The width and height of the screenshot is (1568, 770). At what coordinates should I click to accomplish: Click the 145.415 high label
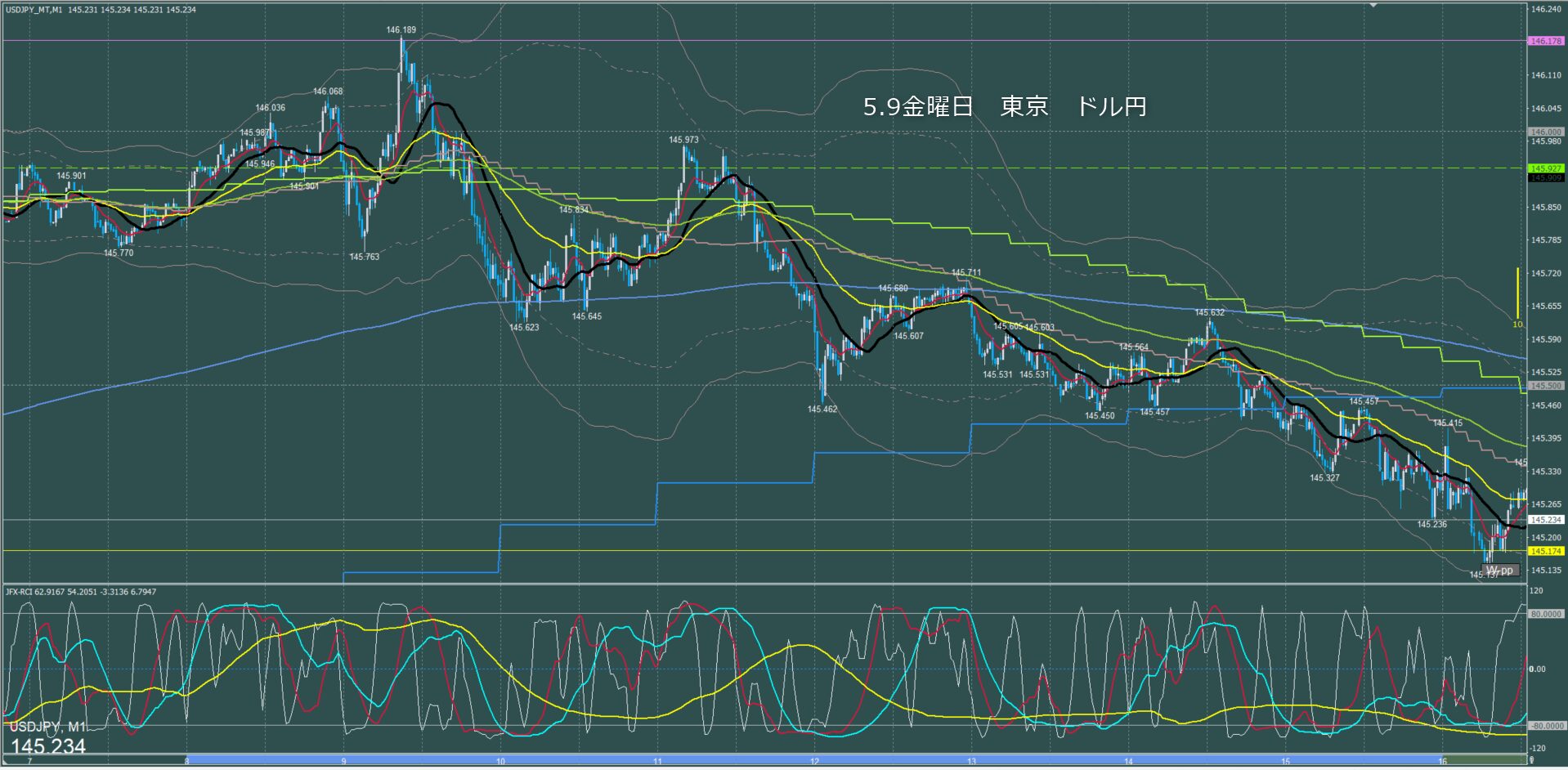click(x=1448, y=423)
